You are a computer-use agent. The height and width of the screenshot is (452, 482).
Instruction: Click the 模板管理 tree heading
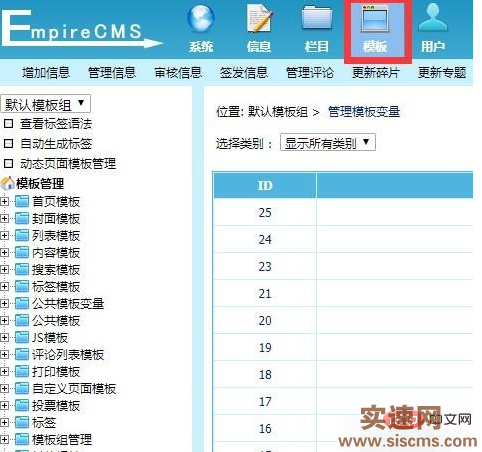pyautogui.click(x=40, y=183)
